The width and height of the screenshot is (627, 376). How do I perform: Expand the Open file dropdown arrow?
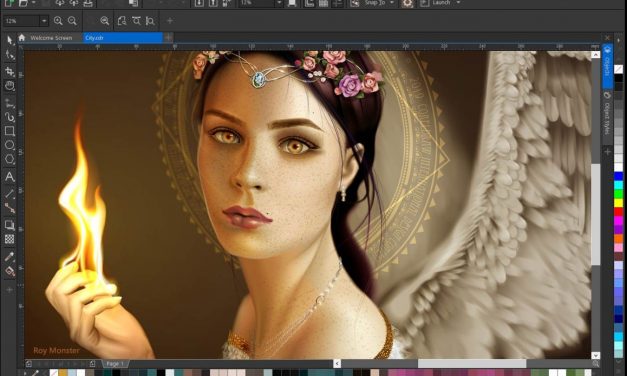click(34, 3)
